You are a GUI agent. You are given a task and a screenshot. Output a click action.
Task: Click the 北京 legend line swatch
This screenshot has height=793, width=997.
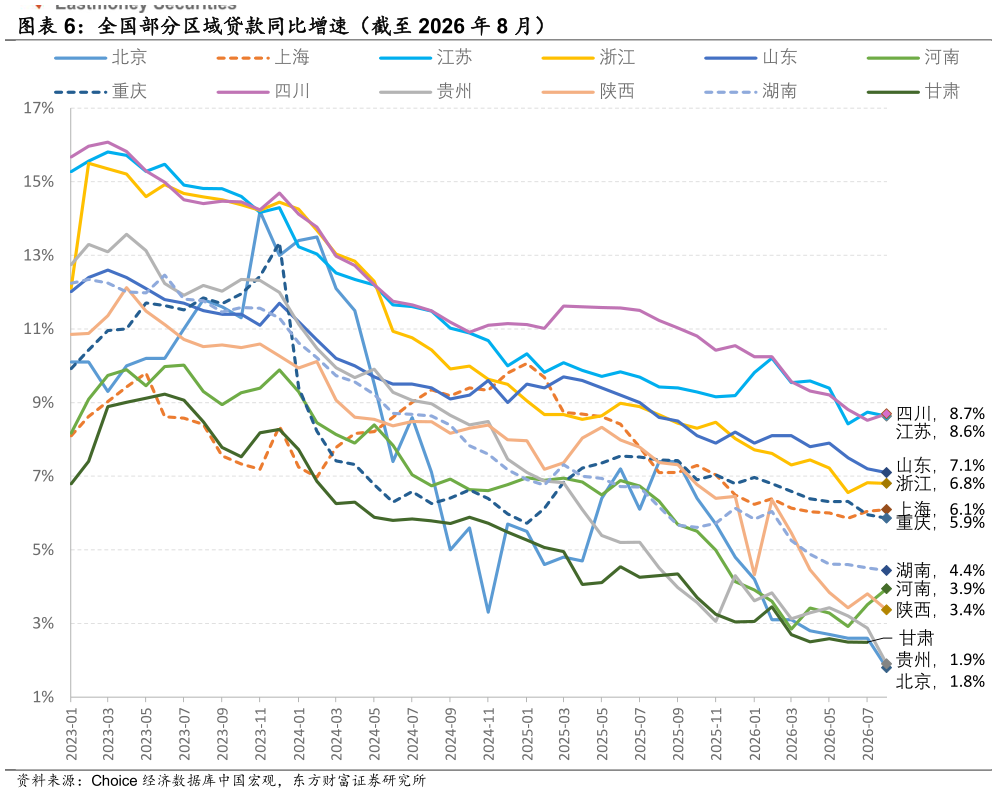(80, 58)
